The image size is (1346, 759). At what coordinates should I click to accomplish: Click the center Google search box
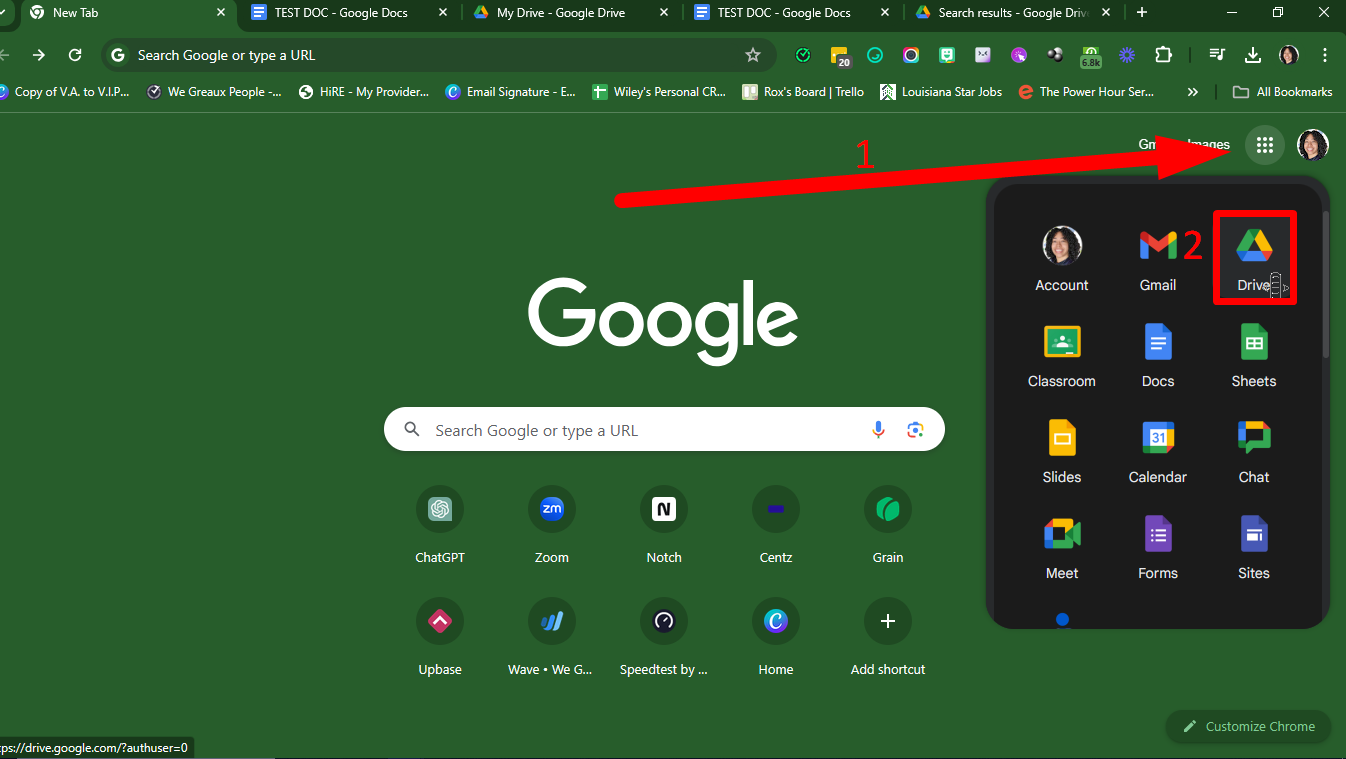tap(640, 430)
